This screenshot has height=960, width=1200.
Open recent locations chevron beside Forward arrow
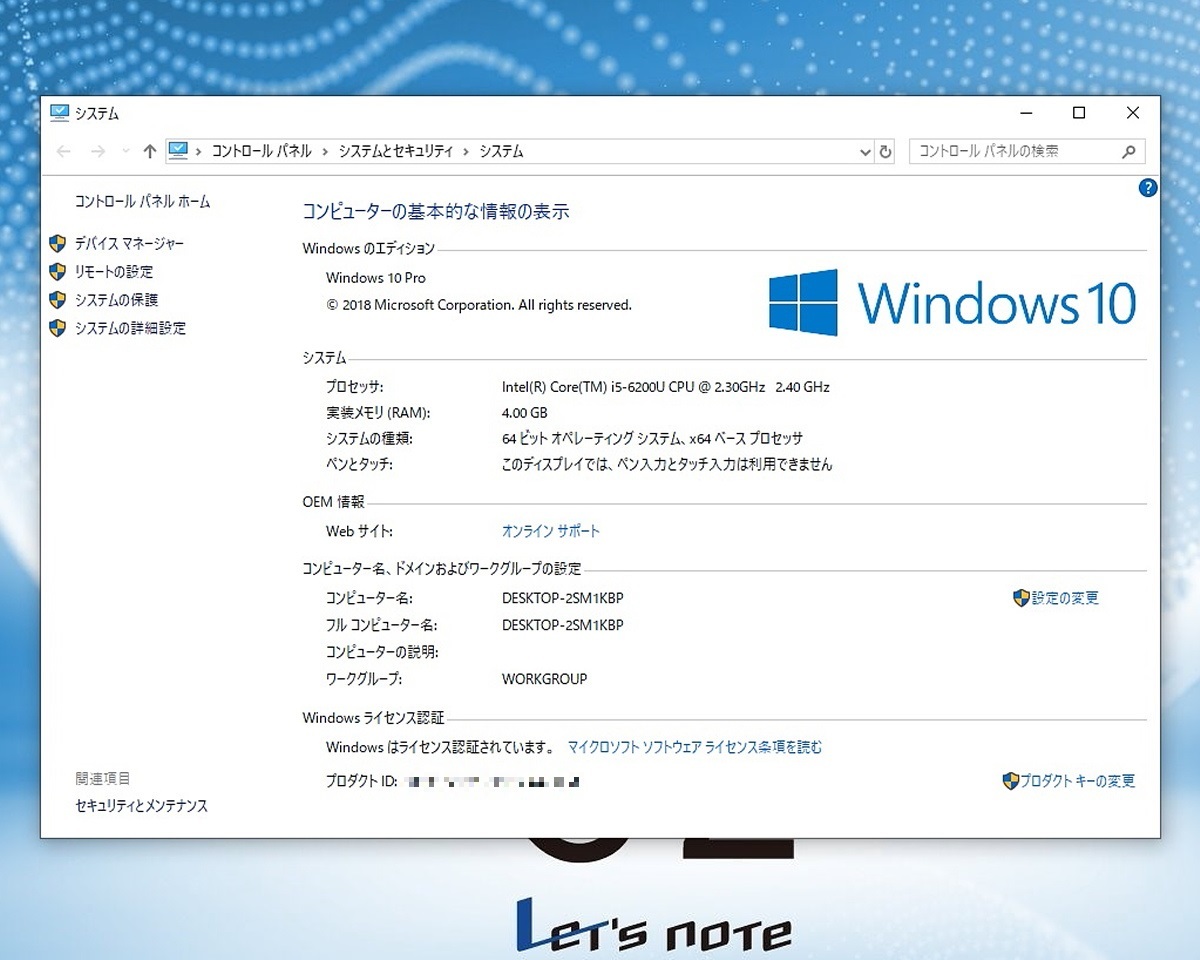click(x=125, y=151)
